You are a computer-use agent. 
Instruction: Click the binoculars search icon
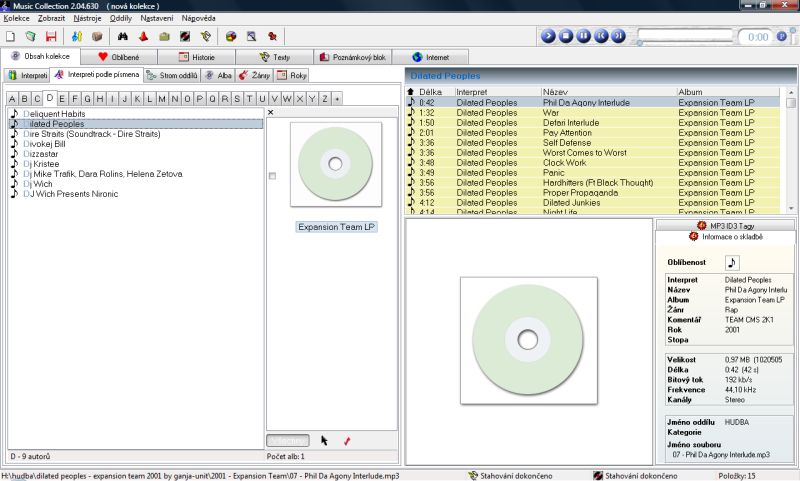(123, 37)
